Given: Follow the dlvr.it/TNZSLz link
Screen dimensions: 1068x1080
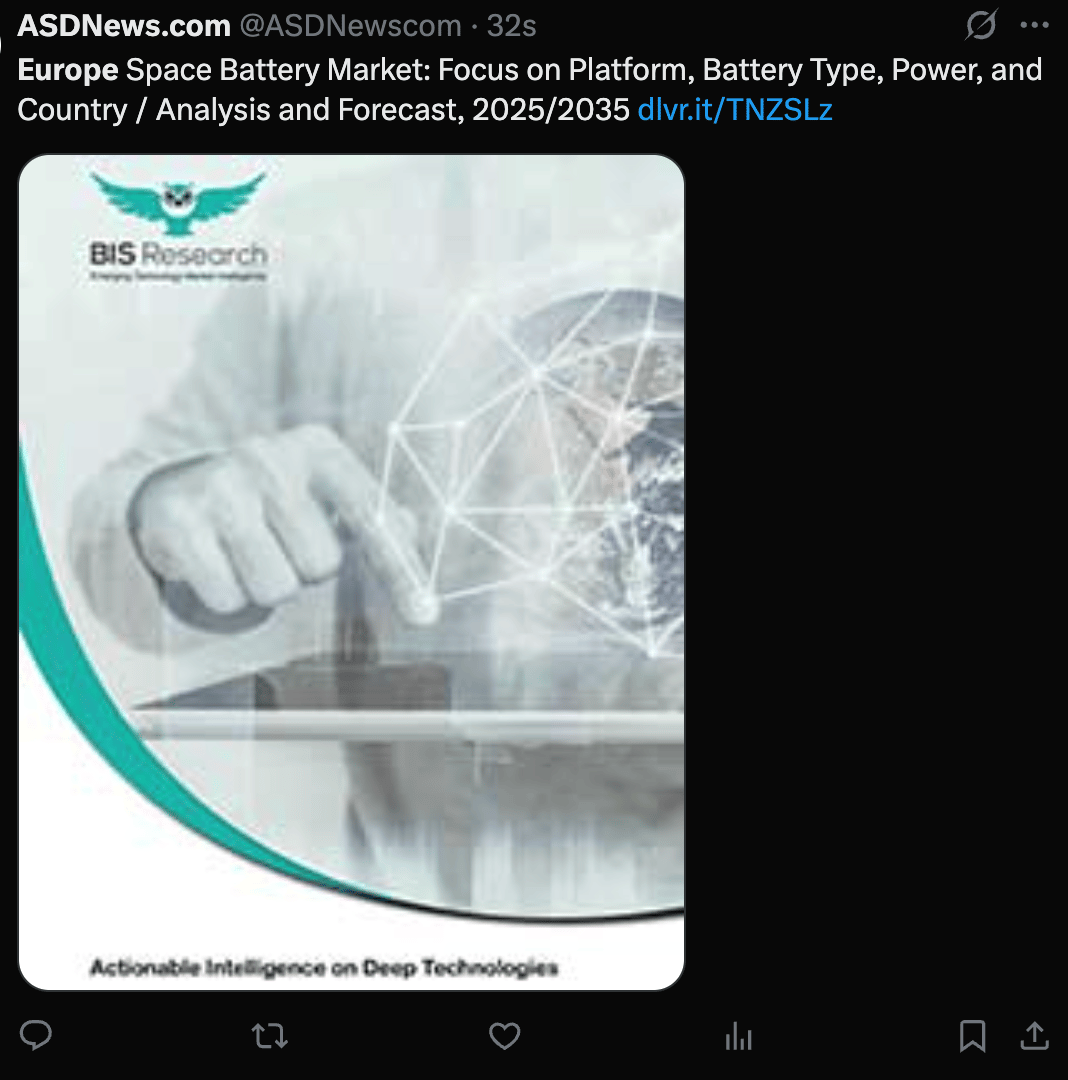Looking at the screenshot, I should click(x=735, y=110).
